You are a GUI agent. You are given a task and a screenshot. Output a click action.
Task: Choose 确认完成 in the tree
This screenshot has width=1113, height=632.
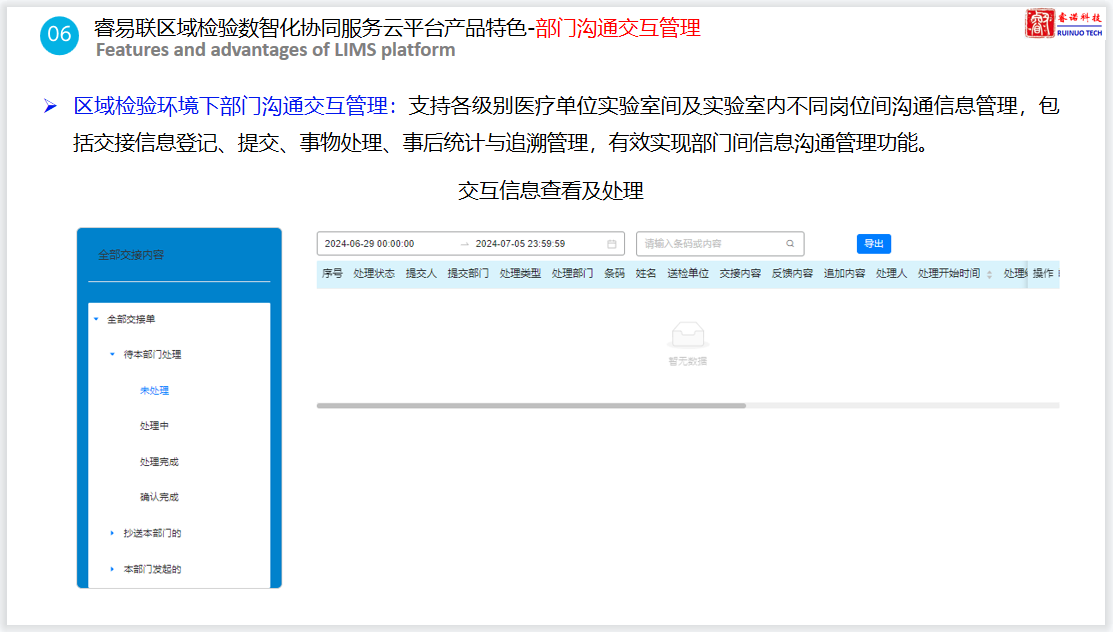click(159, 497)
